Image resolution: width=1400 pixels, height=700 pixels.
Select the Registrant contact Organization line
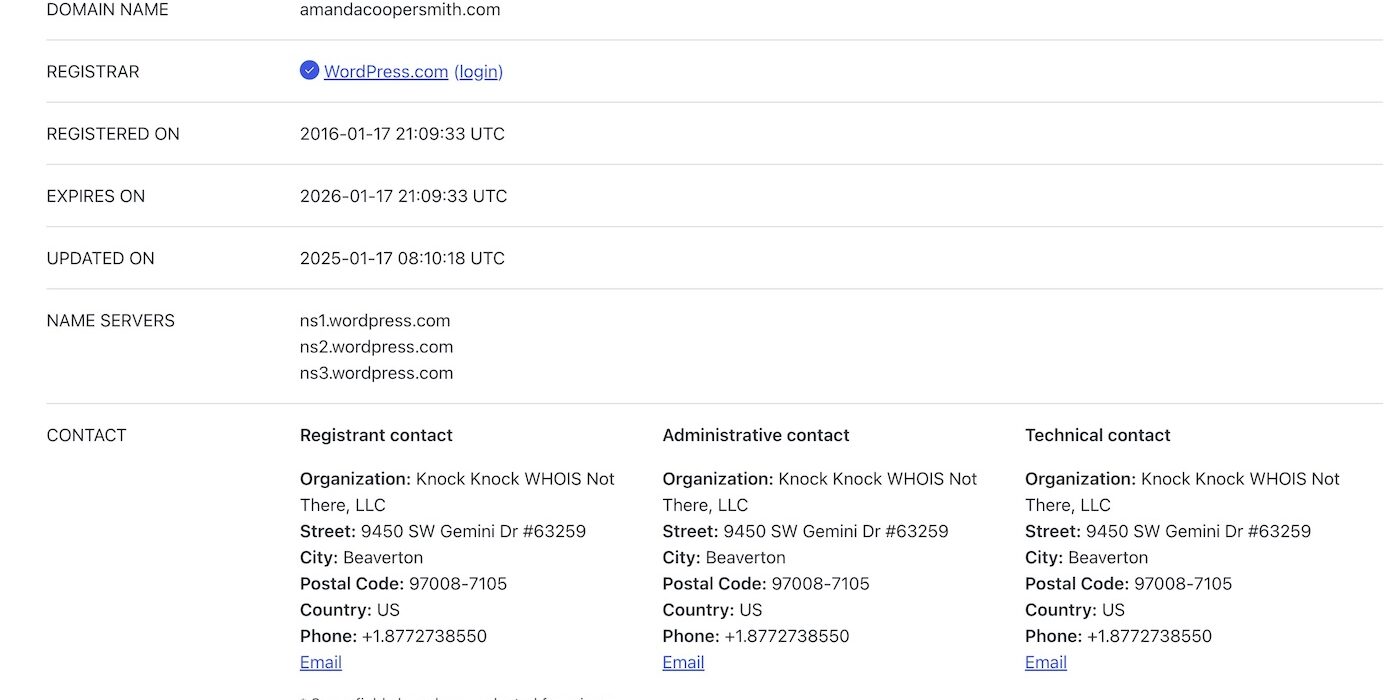[457, 492]
